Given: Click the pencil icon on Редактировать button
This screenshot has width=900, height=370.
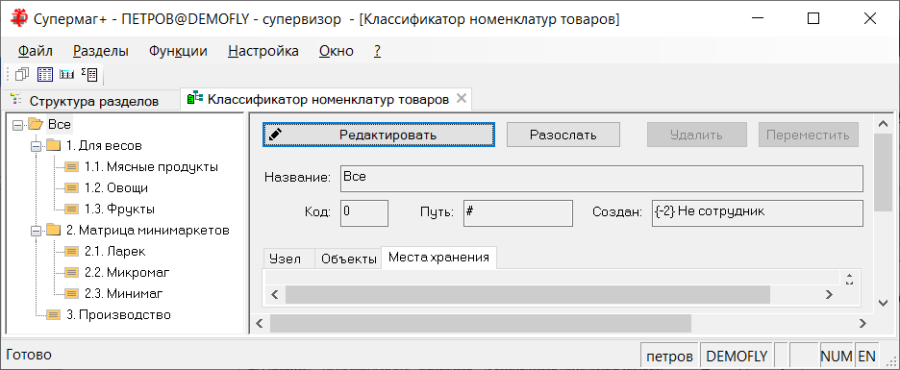Looking at the screenshot, I should click(x=276, y=135).
